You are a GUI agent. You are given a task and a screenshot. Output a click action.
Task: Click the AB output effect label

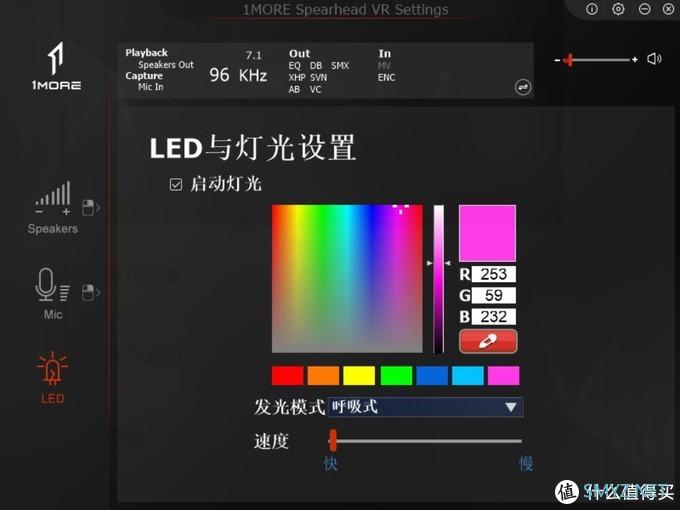[x=294, y=89]
